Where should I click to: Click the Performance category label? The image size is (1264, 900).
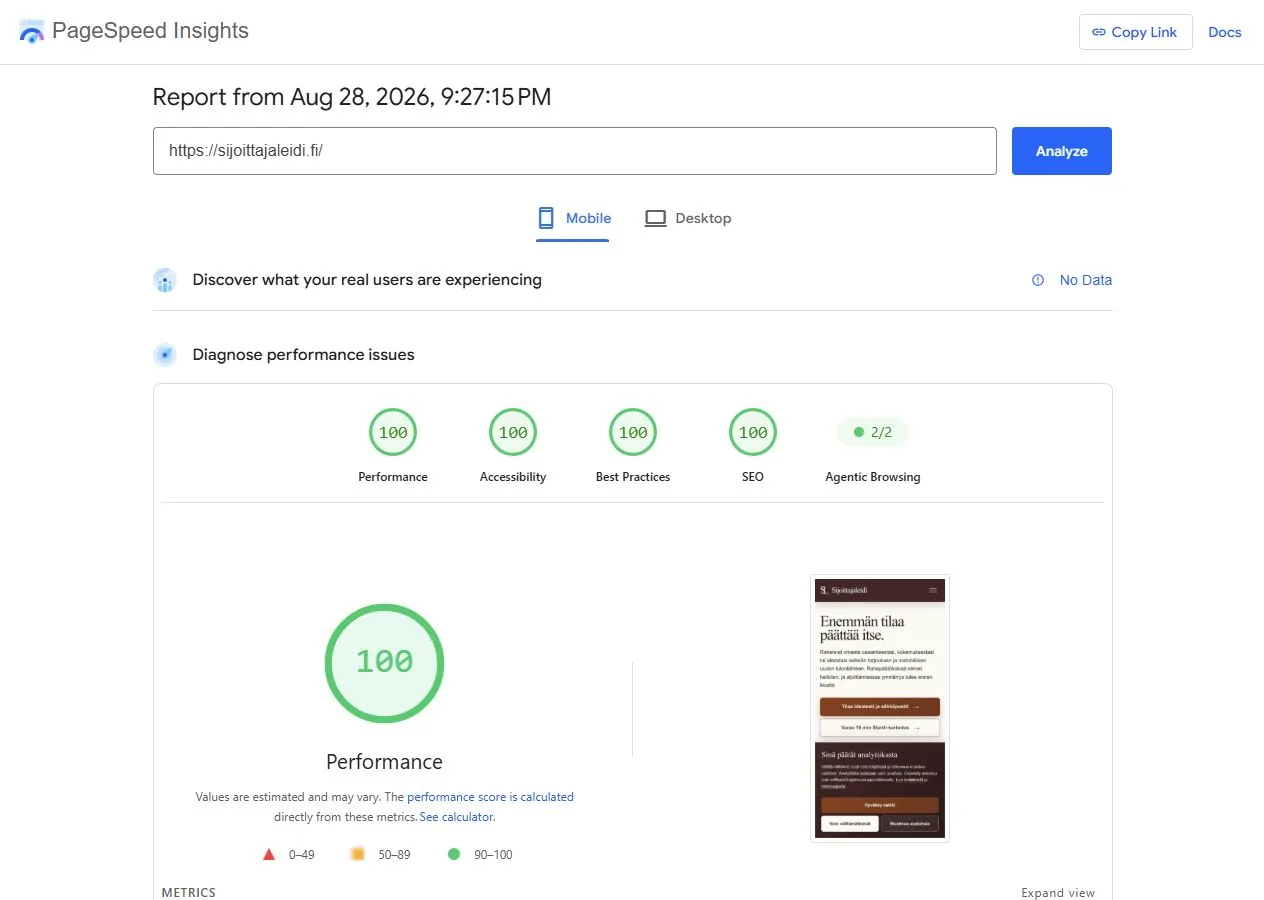pyautogui.click(x=393, y=477)
